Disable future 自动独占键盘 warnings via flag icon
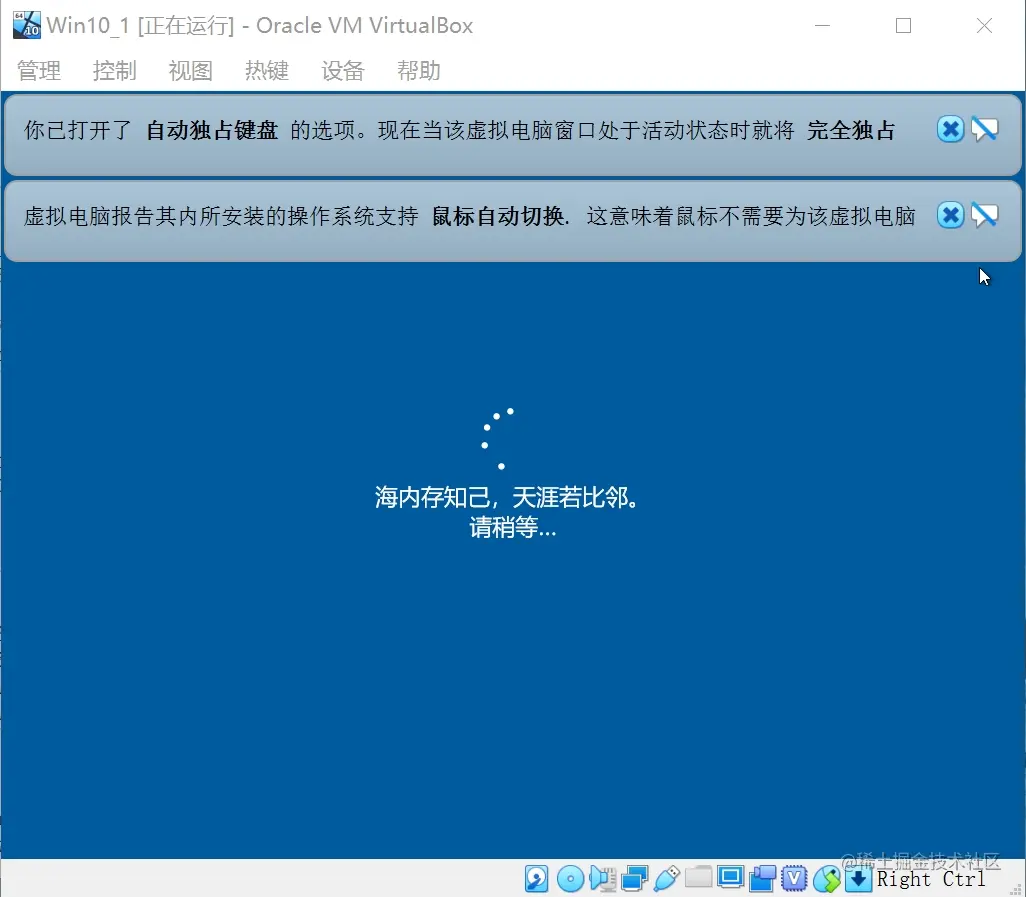Viewport: 1026px width, 897px height. 985,128
